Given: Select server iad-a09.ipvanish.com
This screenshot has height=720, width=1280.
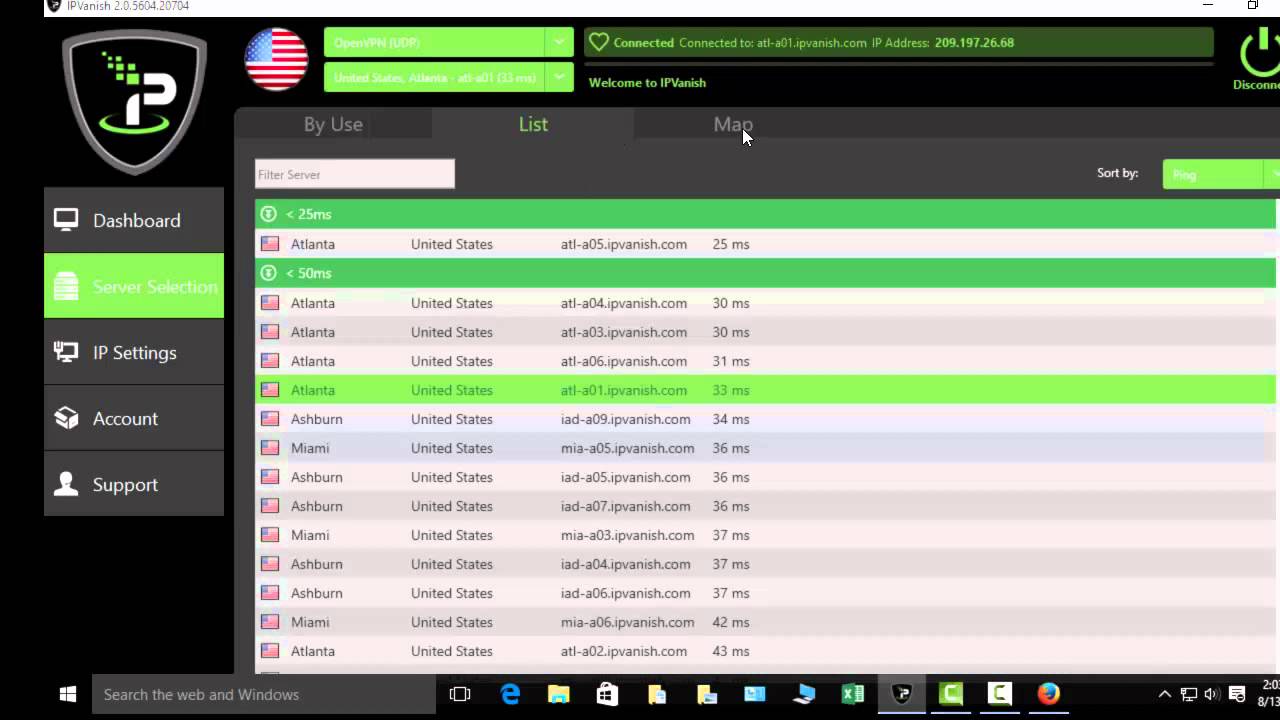Looking at the screenshot, I should [x=766, y=419].
